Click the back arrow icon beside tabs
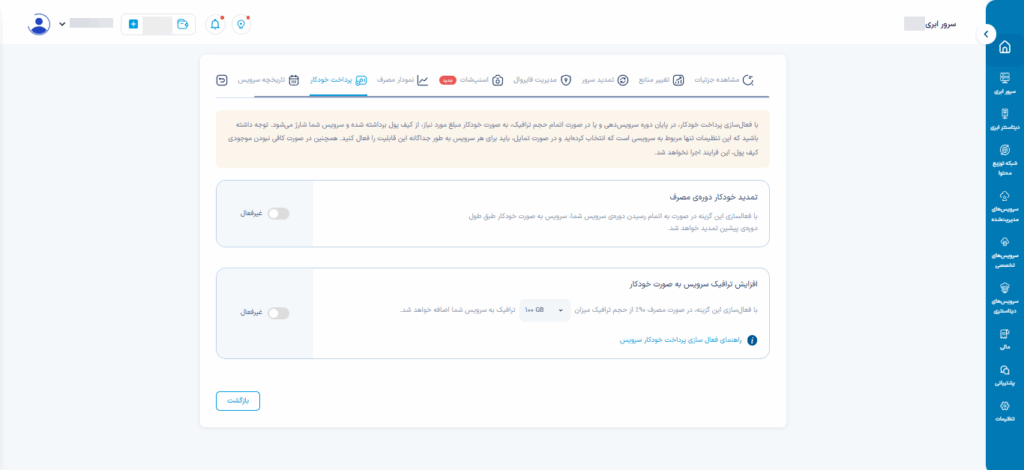1024x470 pixels. (x=221, y=80)
